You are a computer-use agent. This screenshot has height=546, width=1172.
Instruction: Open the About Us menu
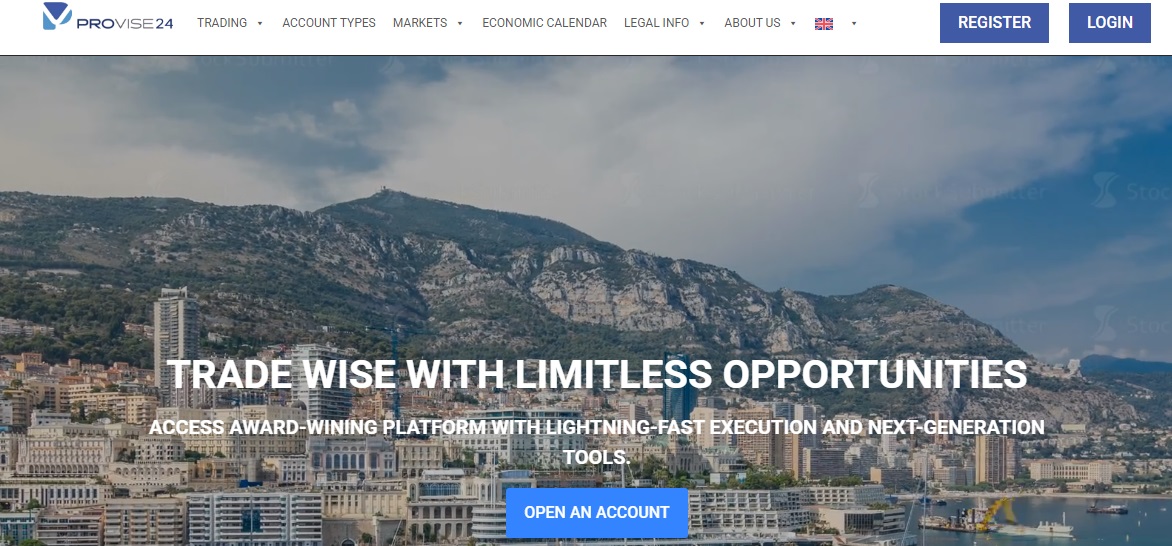[x=752, y=23]
